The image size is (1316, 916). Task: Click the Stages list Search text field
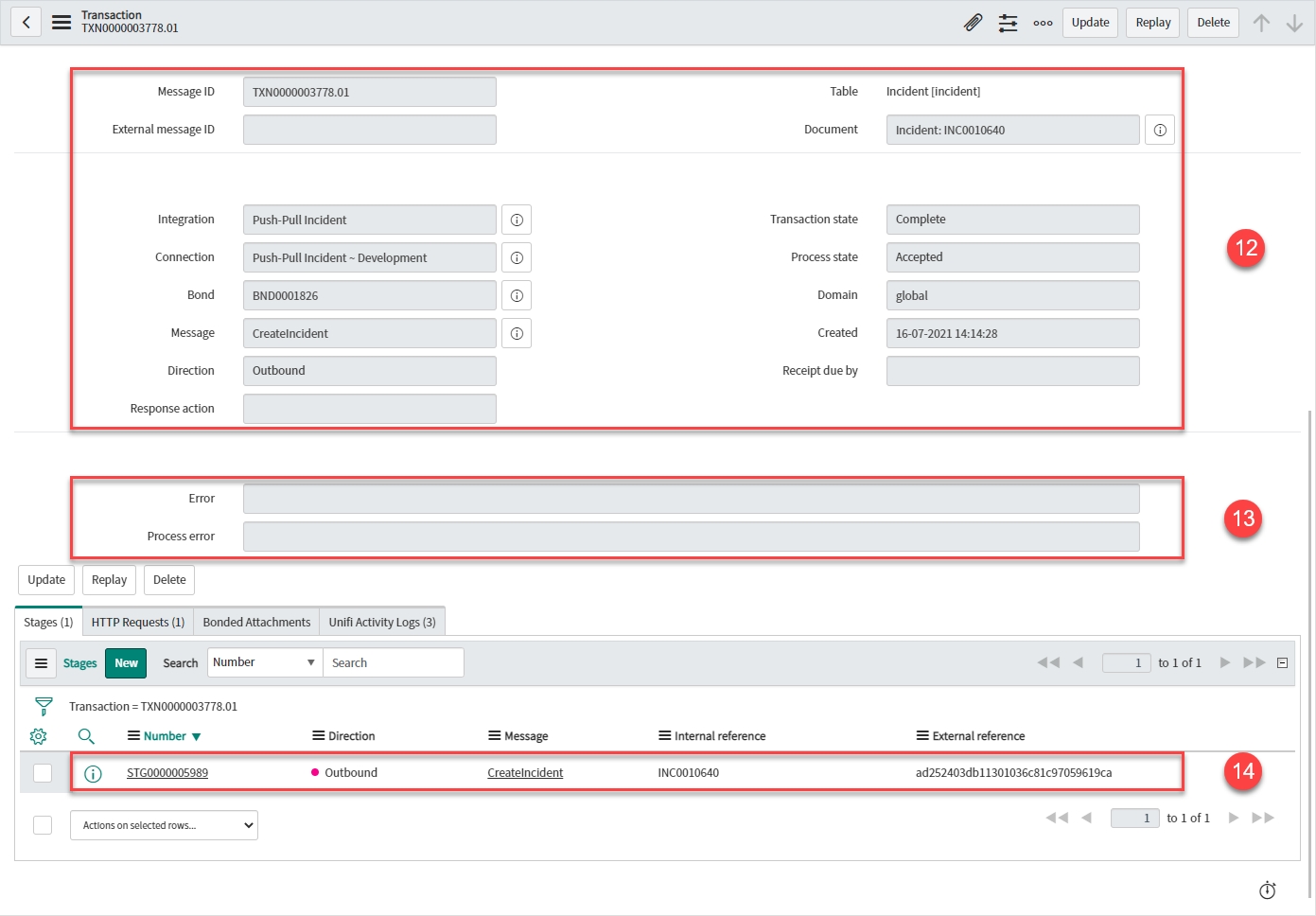click(393, 662)
